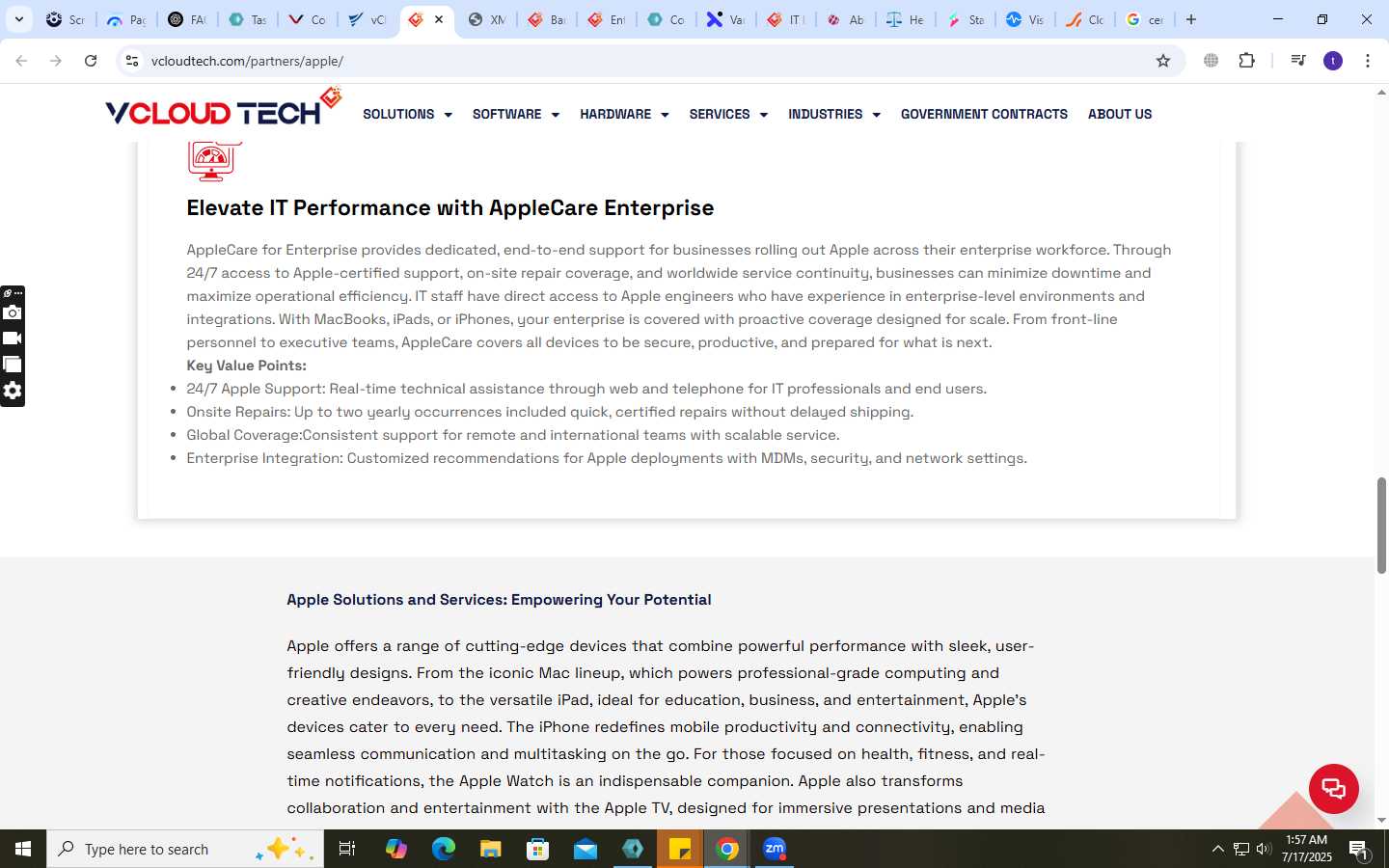Expand the SOFTWARE menu

click(x=516, y=114)
